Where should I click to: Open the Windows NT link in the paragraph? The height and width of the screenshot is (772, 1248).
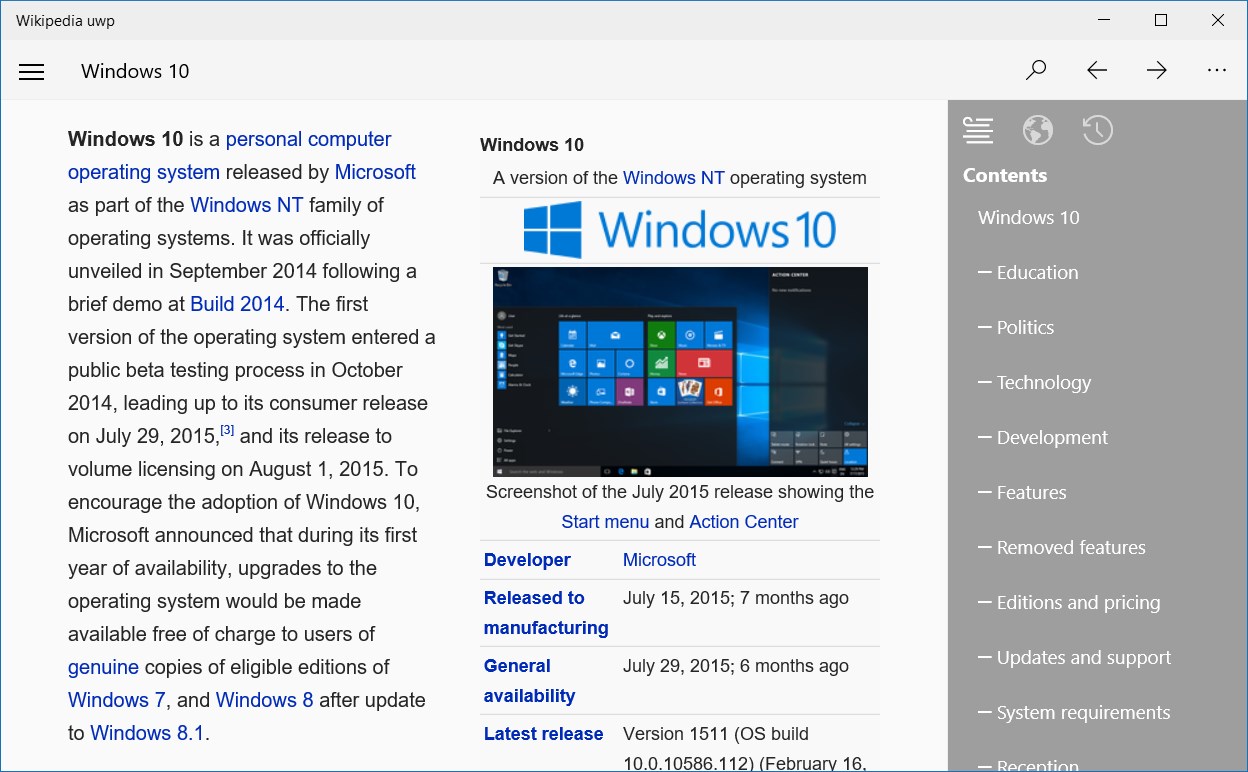pos(247,205)
